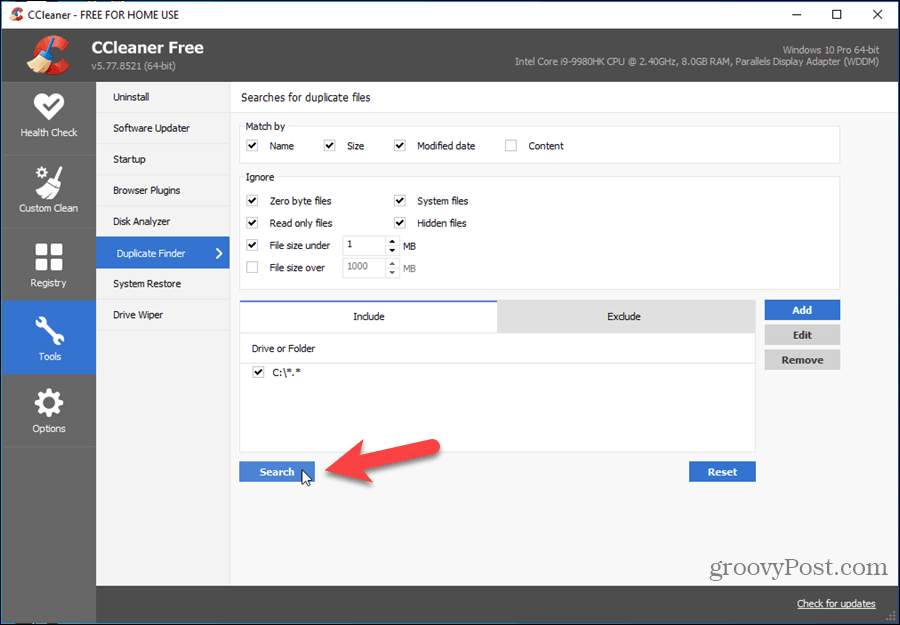Select the Tools wrench icon
The height and width of the screenshot is (625, 900).
click(x=49, y=329)
